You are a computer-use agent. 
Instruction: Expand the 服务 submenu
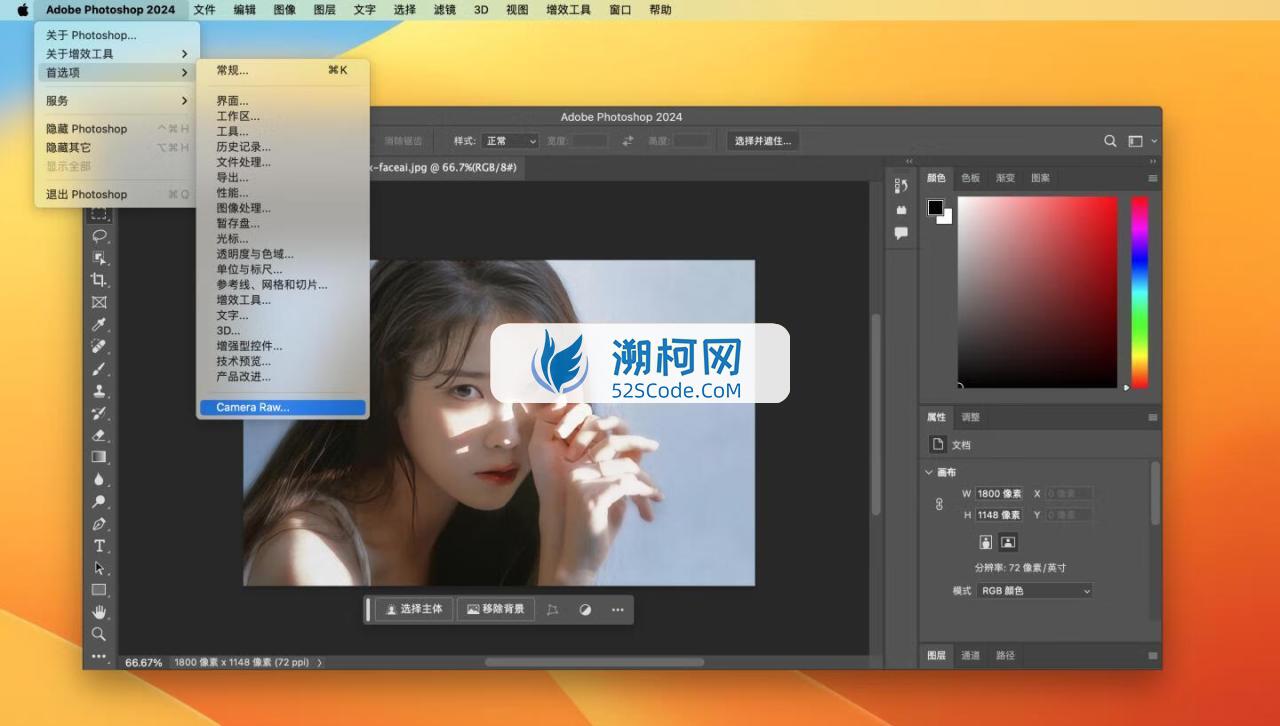point(117,101)
